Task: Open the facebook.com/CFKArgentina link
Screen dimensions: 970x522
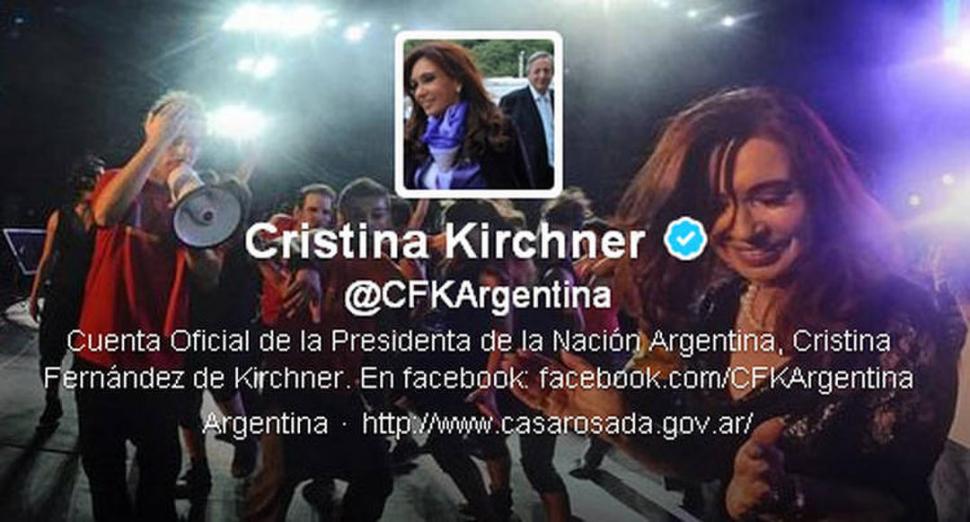Action: pyautogui.click(x=726, y=378)
